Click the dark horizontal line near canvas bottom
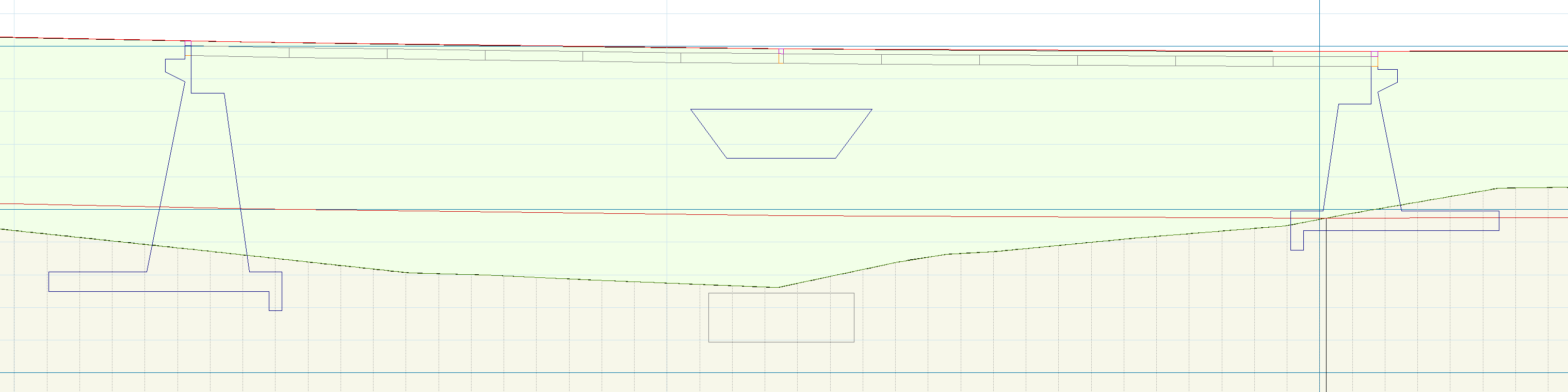Viewport: 1568px width, 392px height. click(x=609, y=372)
